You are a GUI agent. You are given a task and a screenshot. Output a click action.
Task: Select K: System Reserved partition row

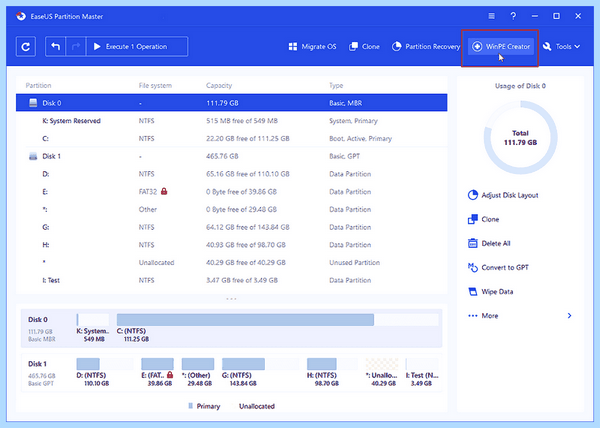[x=232, y=121]
